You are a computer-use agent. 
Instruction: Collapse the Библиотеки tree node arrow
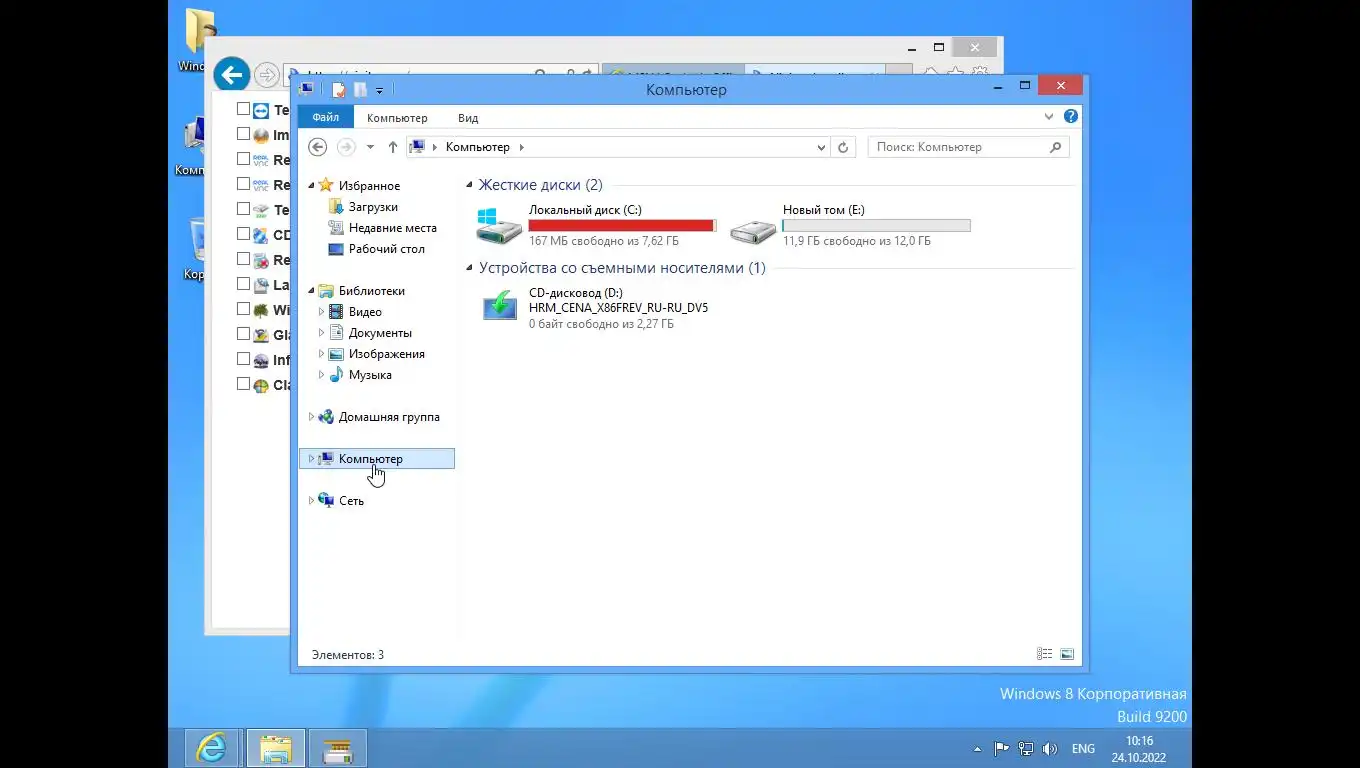[311, 291]
